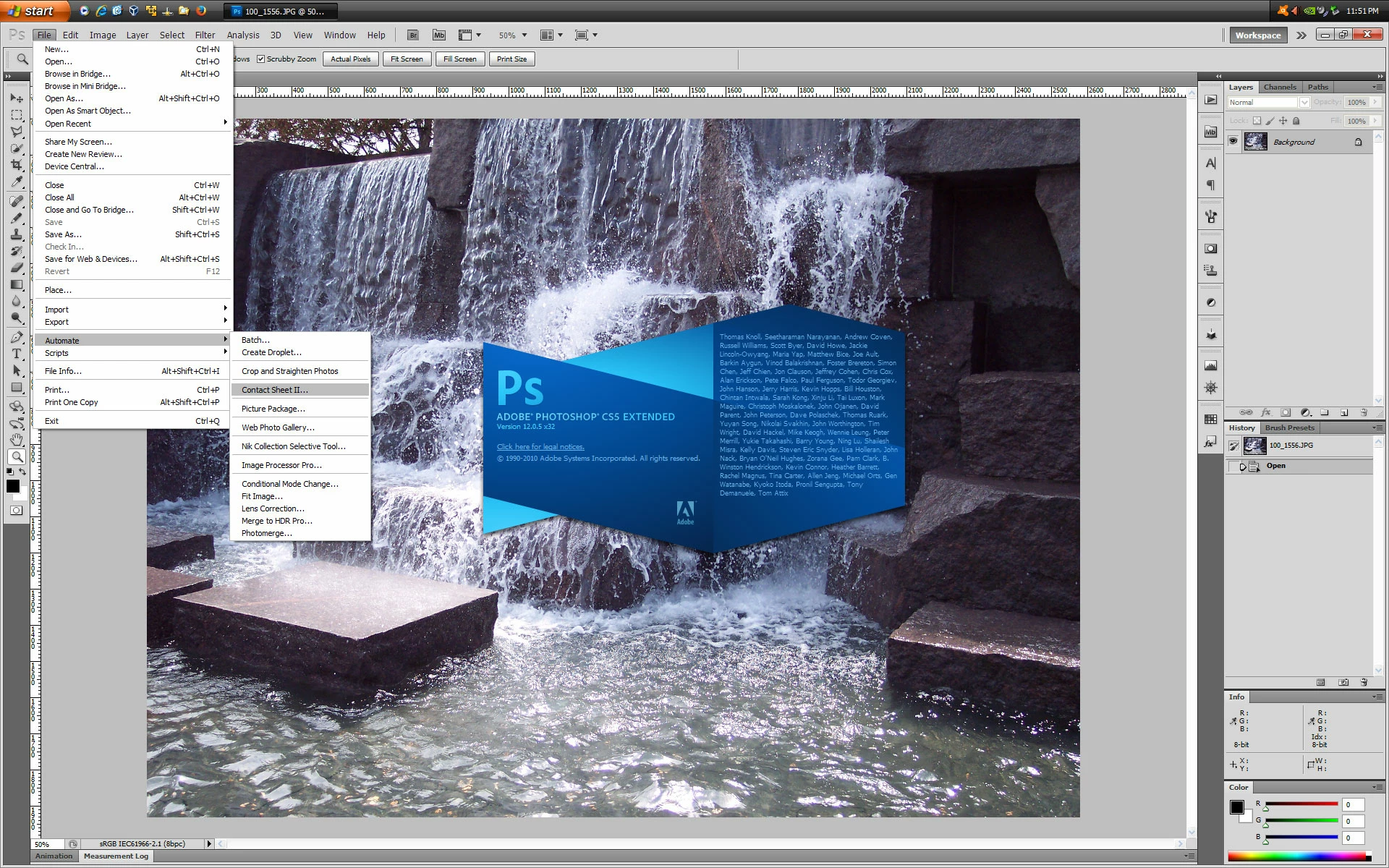Choose the Eraser tool
Viewport: 1389px width, 868px height.
pyautogui.click(x=17, y=268)
